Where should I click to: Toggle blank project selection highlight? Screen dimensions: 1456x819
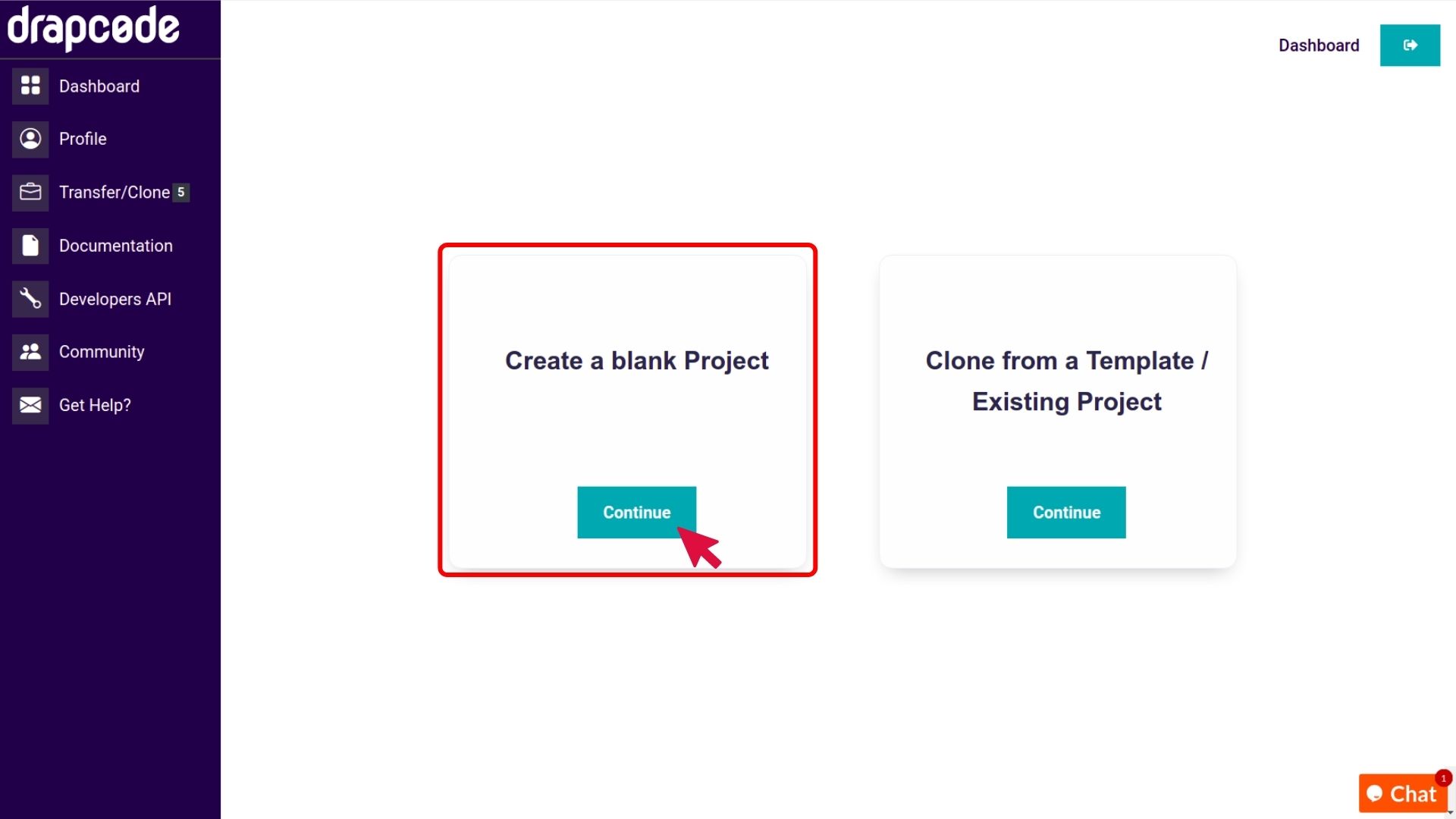(x=629, y=409)
